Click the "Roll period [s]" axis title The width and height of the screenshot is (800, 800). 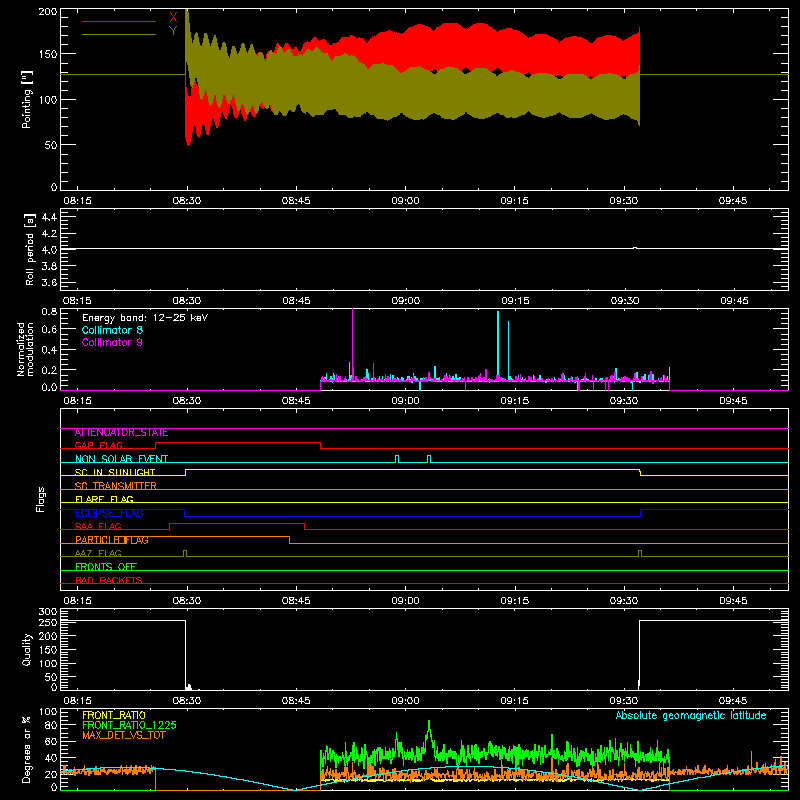tap(30, 249)
